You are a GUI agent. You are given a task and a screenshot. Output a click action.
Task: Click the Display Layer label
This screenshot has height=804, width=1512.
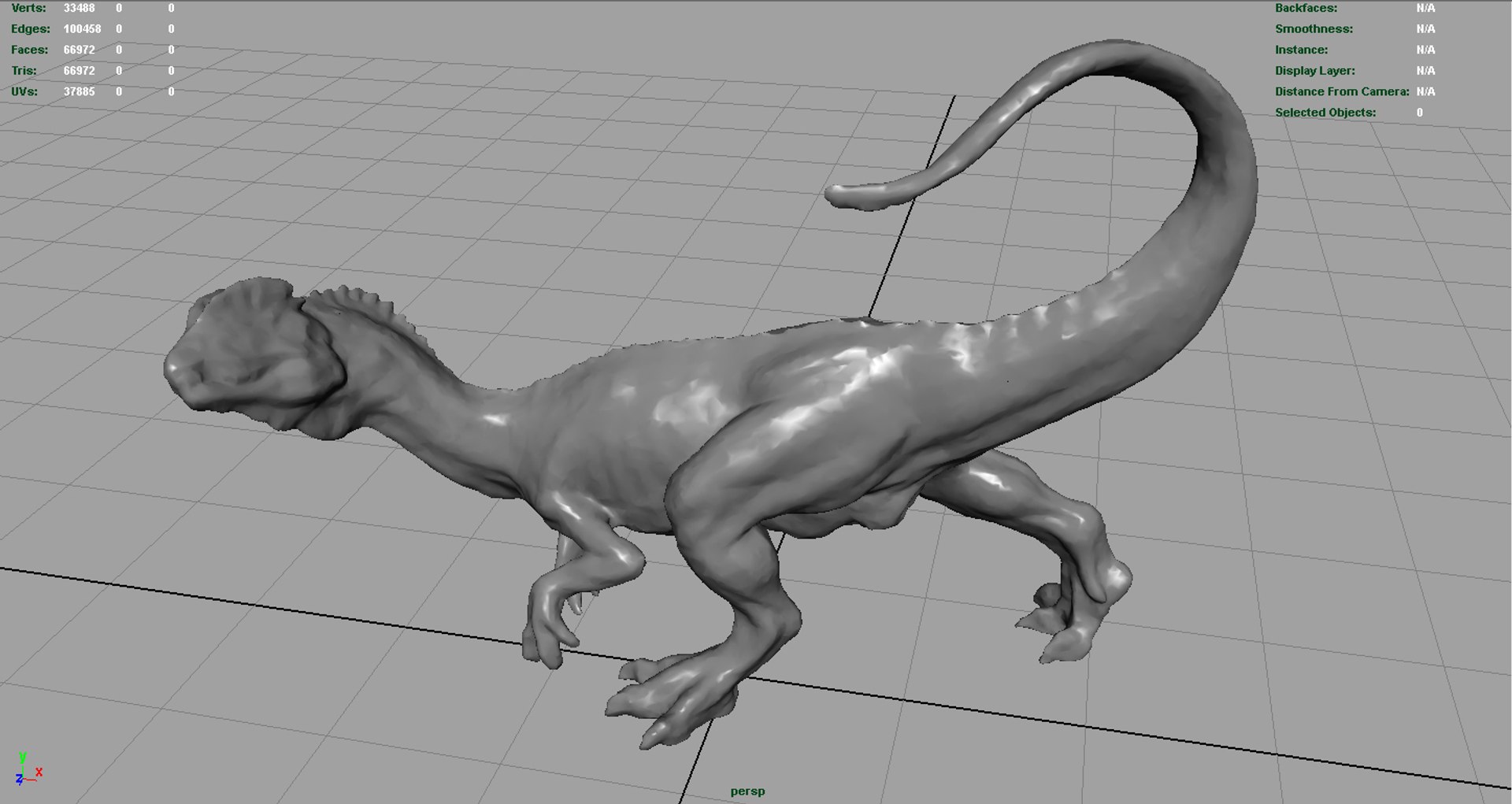click(1315, 71)
